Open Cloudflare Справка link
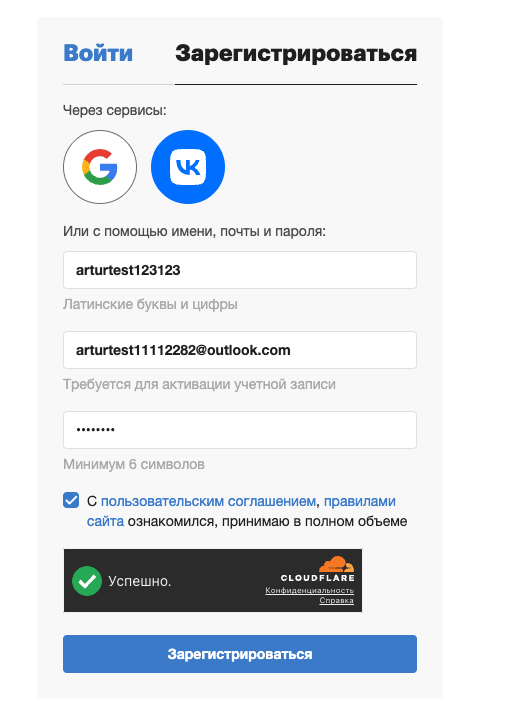Viewport: 524px width, 715px height. (x=337, y=601)
